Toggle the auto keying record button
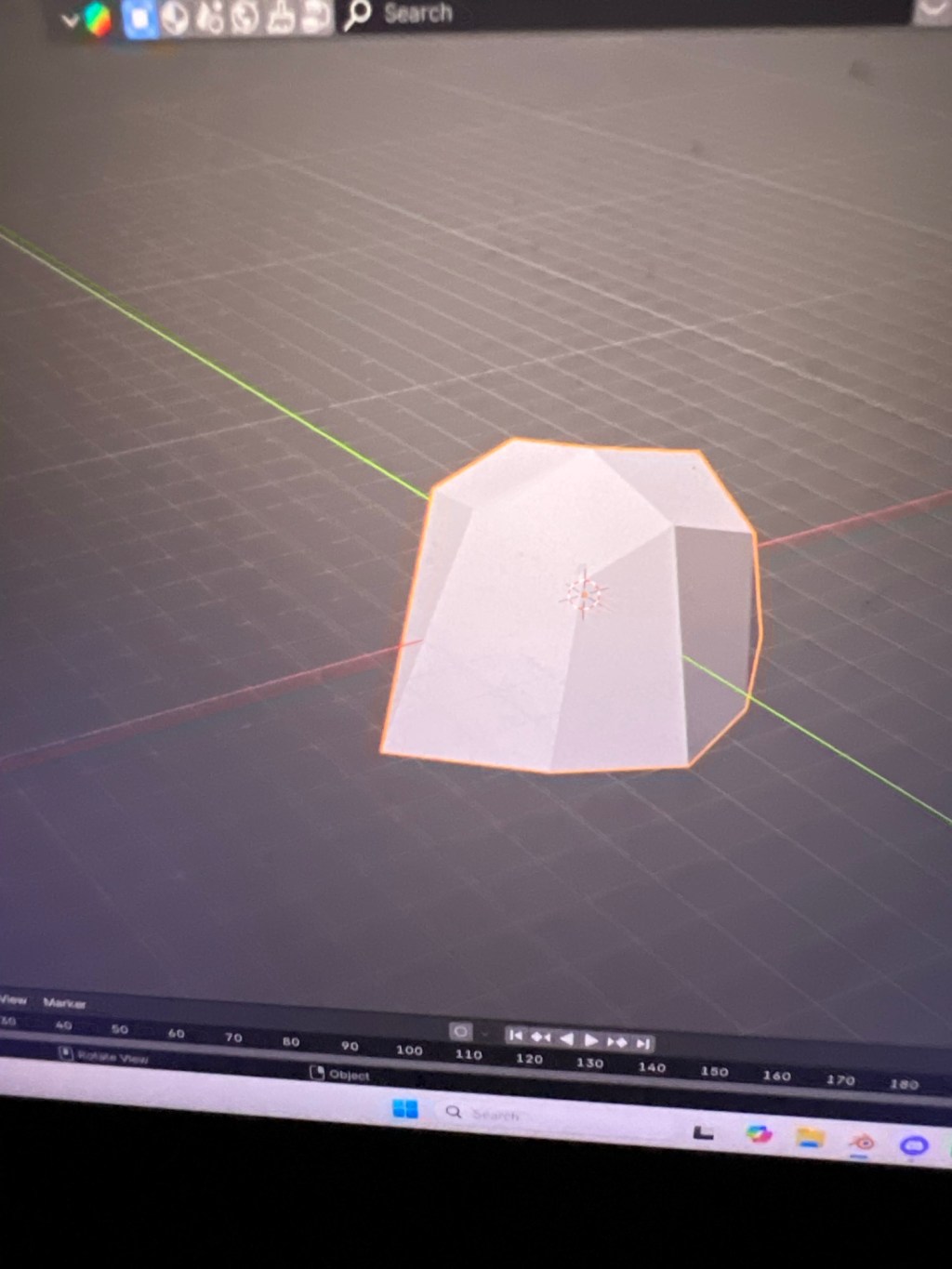952x1269 pixels. tap(460, 1031)
